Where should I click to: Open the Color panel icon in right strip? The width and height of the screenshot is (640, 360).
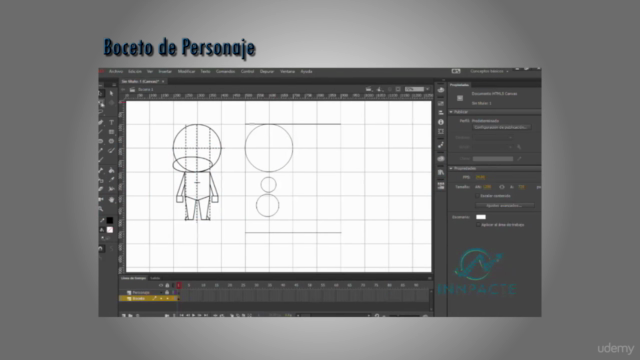pos(441,90)
